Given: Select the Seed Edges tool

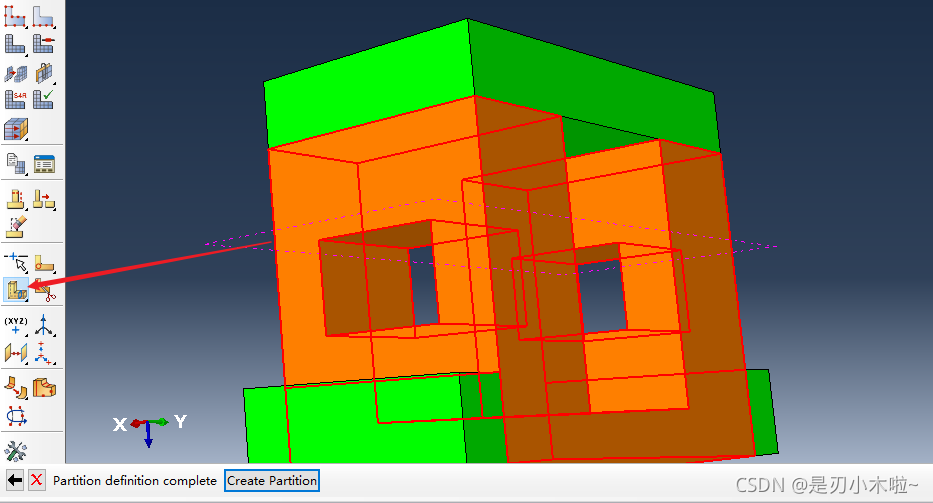Looking at the screenshot, I should (43, 16).
